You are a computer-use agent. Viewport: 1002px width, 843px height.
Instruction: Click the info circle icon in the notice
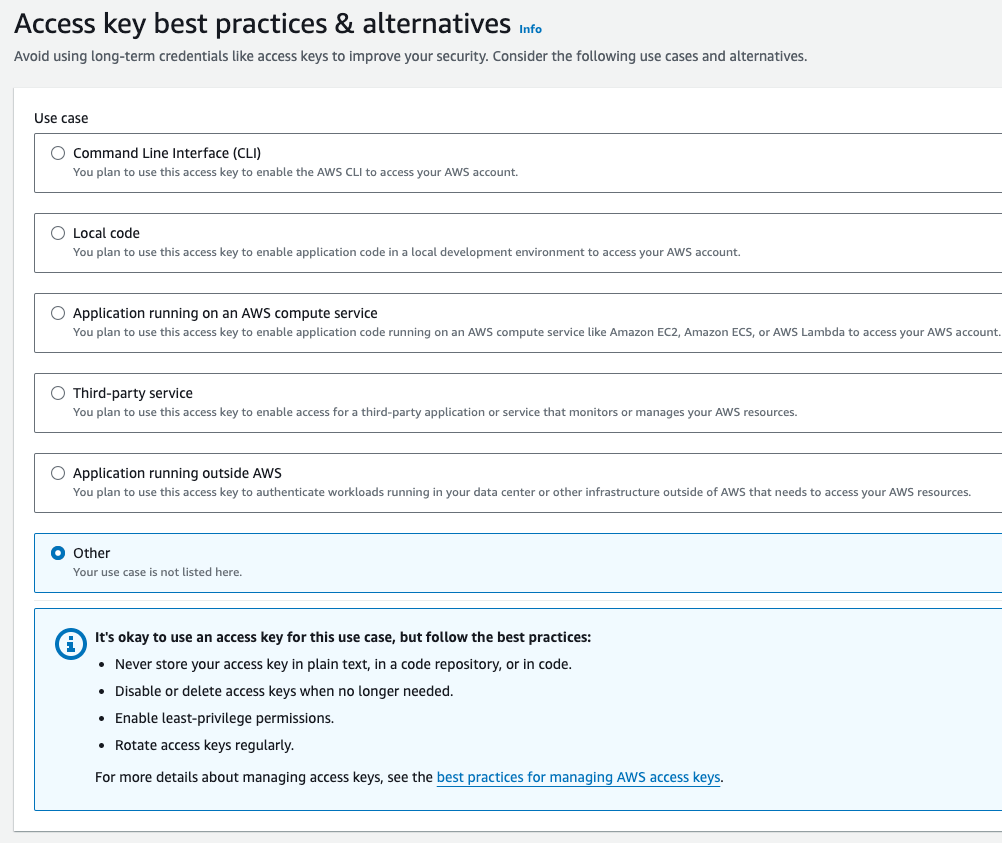(x=70, y=643)
